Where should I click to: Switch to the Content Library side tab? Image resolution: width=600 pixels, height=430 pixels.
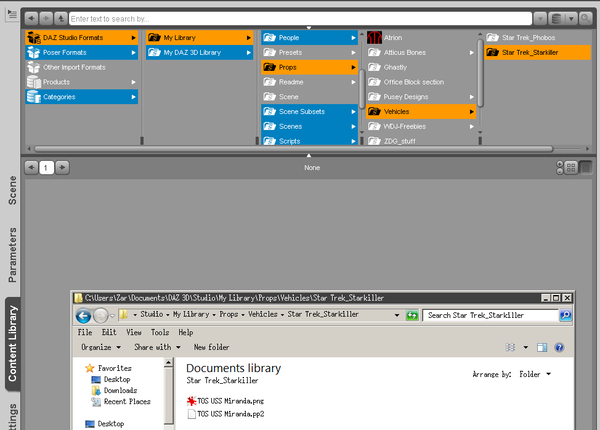pos(12,344)
